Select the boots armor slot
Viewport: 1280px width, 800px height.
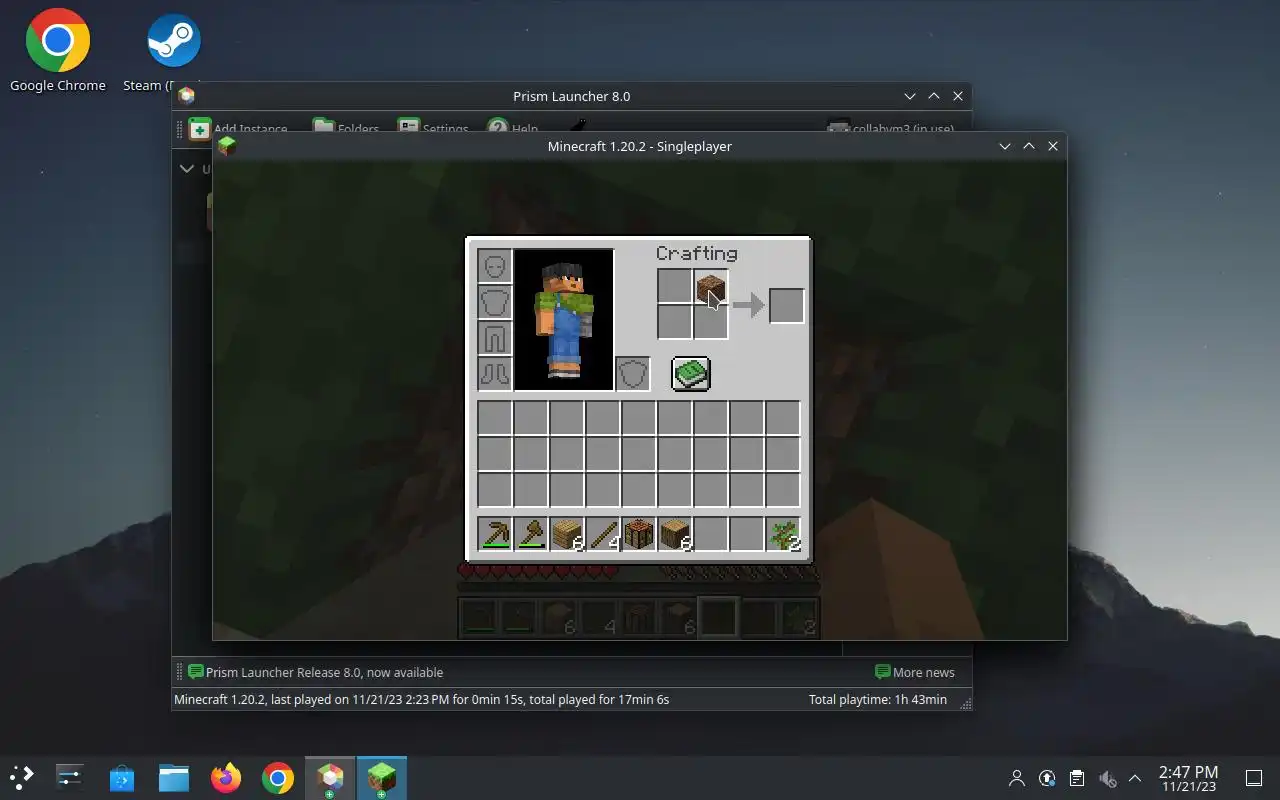click(x=495, y=374)
